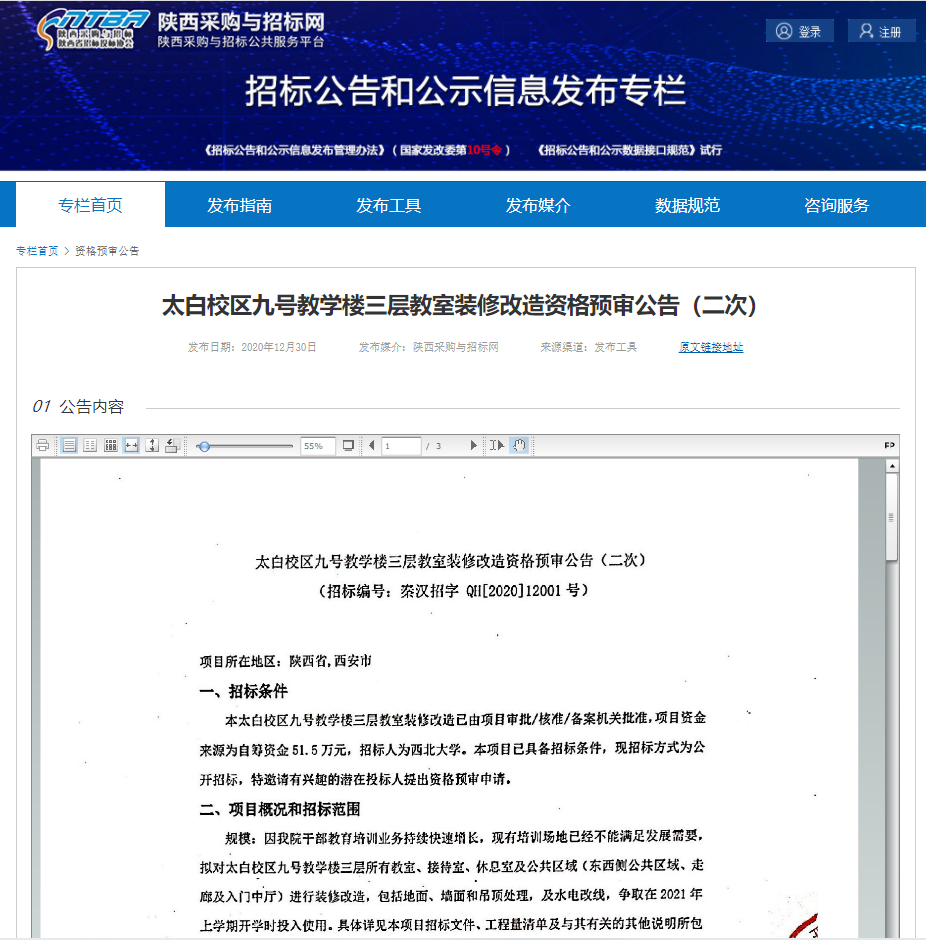Fit PDF page to height
Viewport: 926px width, 940px height.
pos(152,446)
